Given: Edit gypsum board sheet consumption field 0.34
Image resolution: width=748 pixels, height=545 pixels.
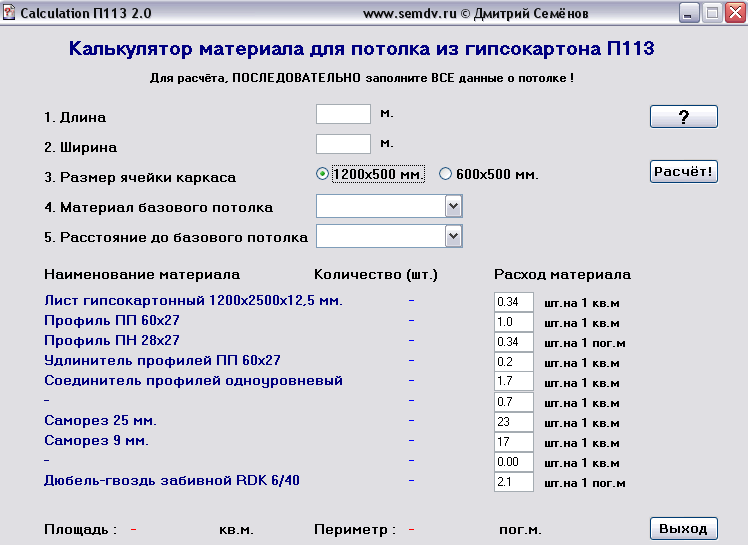Looking at the screenshot, I should 514,301.
